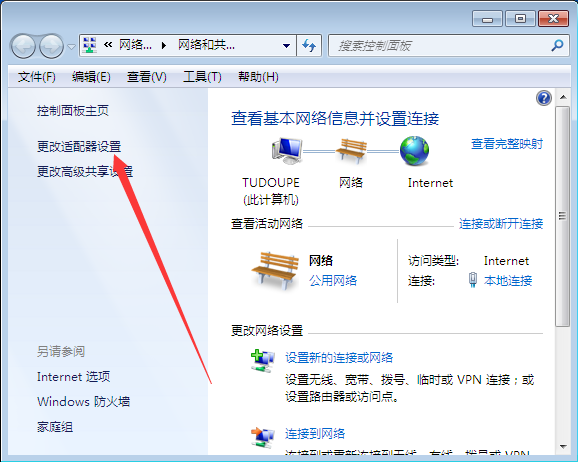The width and height of the screenshot is (578, 462).
Task: Open 更改适配器设置 link
Action: point(79,146)
